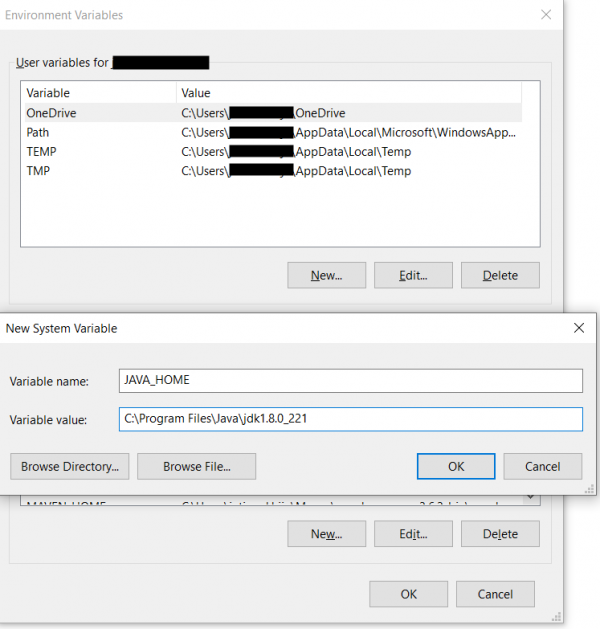Click OK in New System Variable dialog
The height and width of the screenshot is (629, 600).
tap(456, 466)
